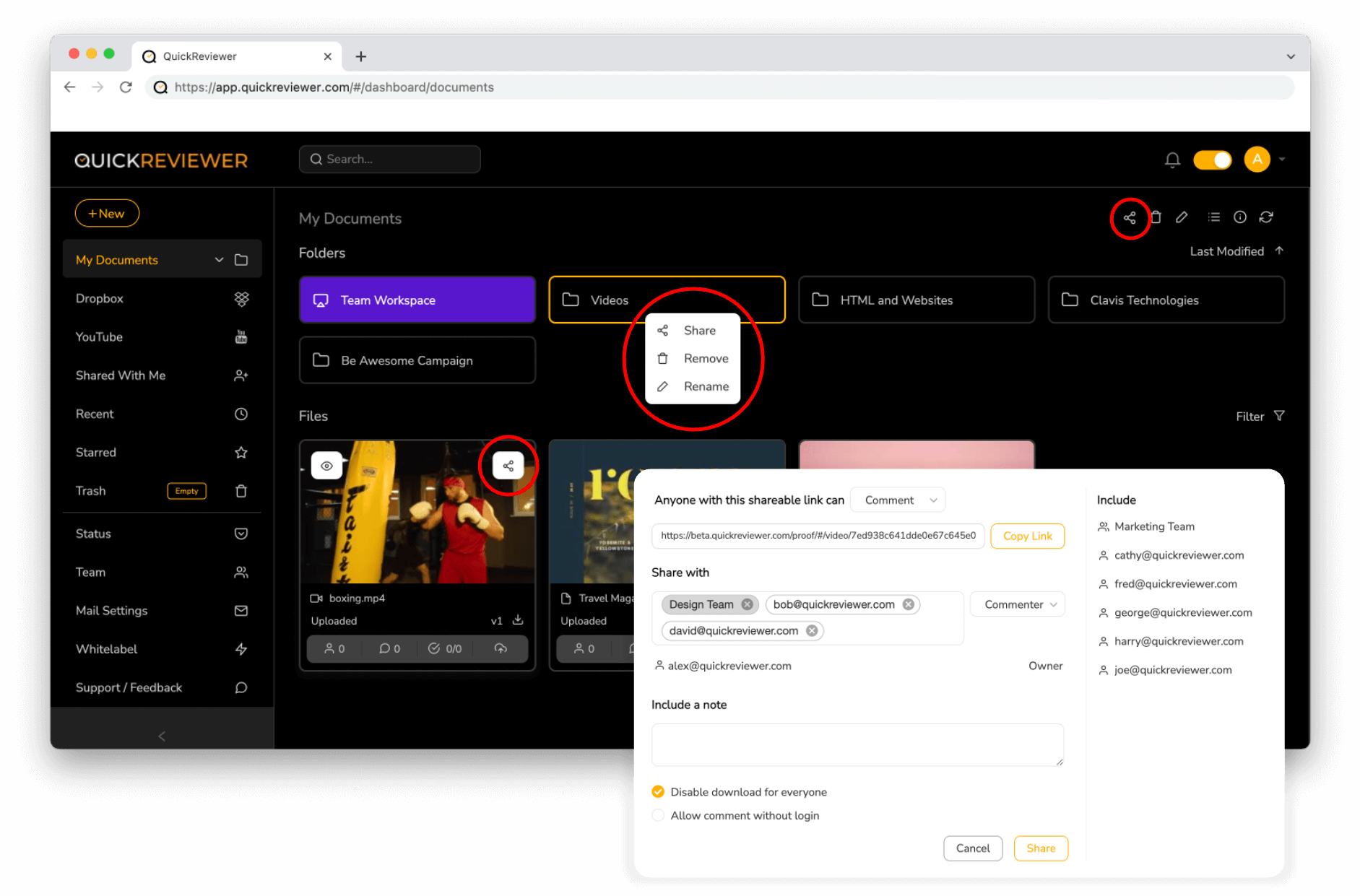Click the trash icon in top toolbar
Viewport: 1360px width, 896px height.
coord(1156,217)
